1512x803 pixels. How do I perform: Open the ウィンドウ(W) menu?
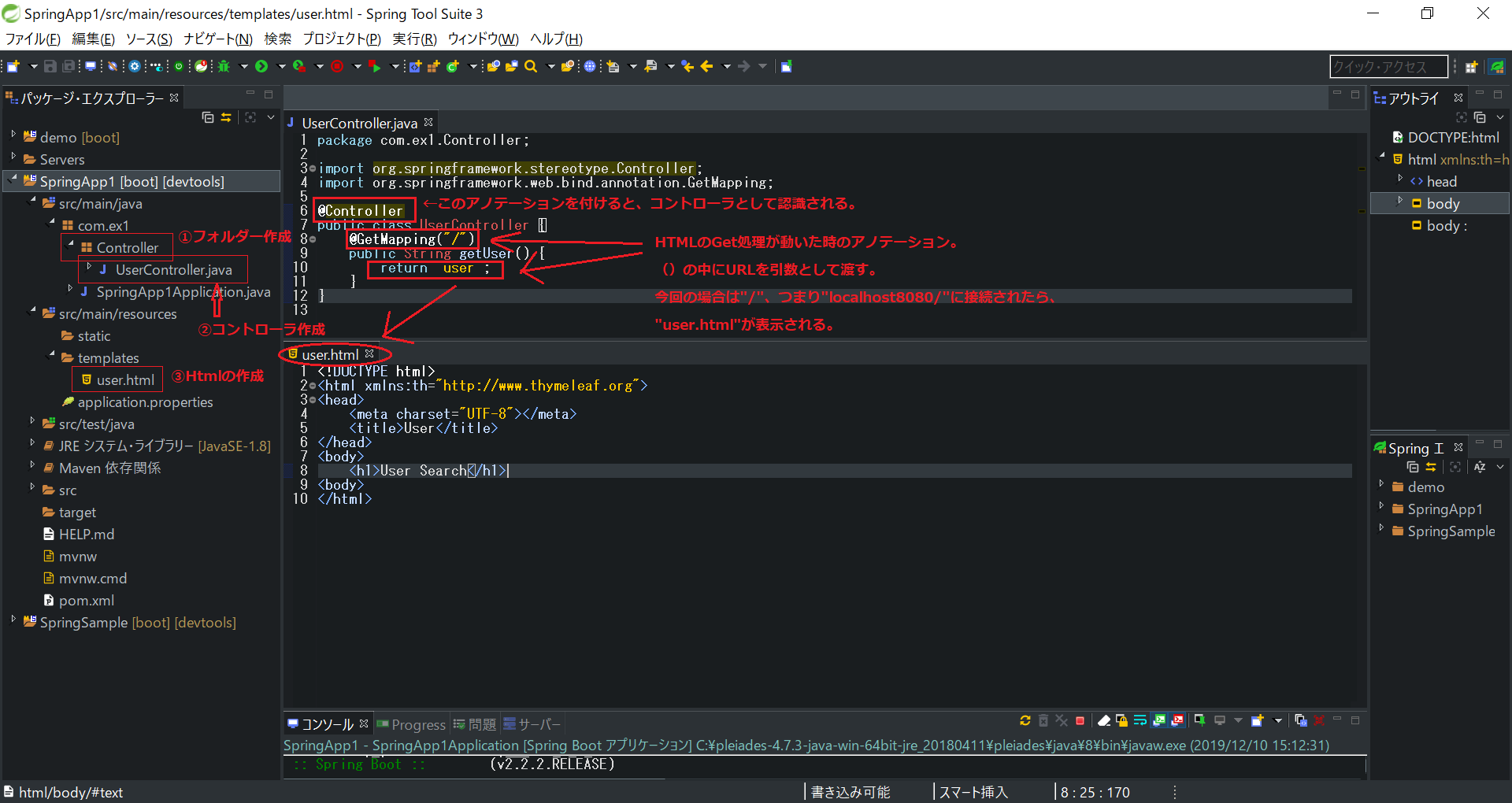pyautogui.click(x=483, y=39)
